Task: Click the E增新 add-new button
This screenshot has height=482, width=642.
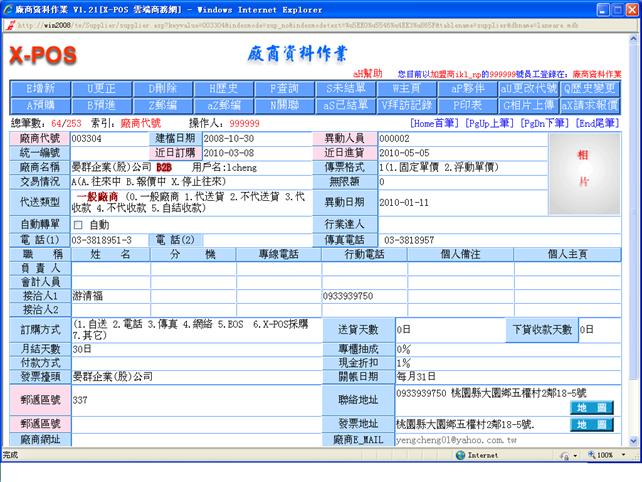Action: pos(40,88)
